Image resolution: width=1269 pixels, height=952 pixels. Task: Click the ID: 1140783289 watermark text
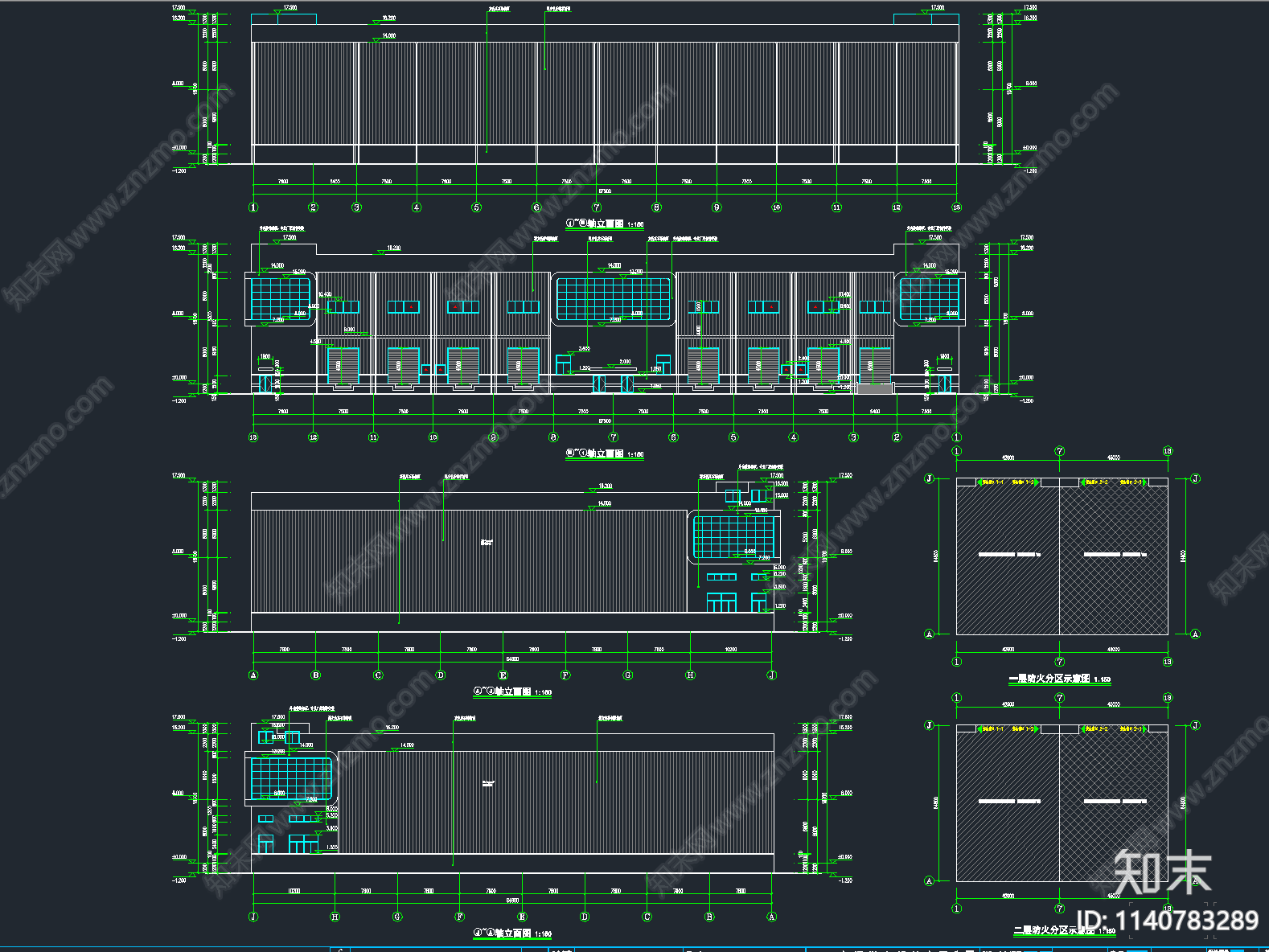coord(1168,921)
